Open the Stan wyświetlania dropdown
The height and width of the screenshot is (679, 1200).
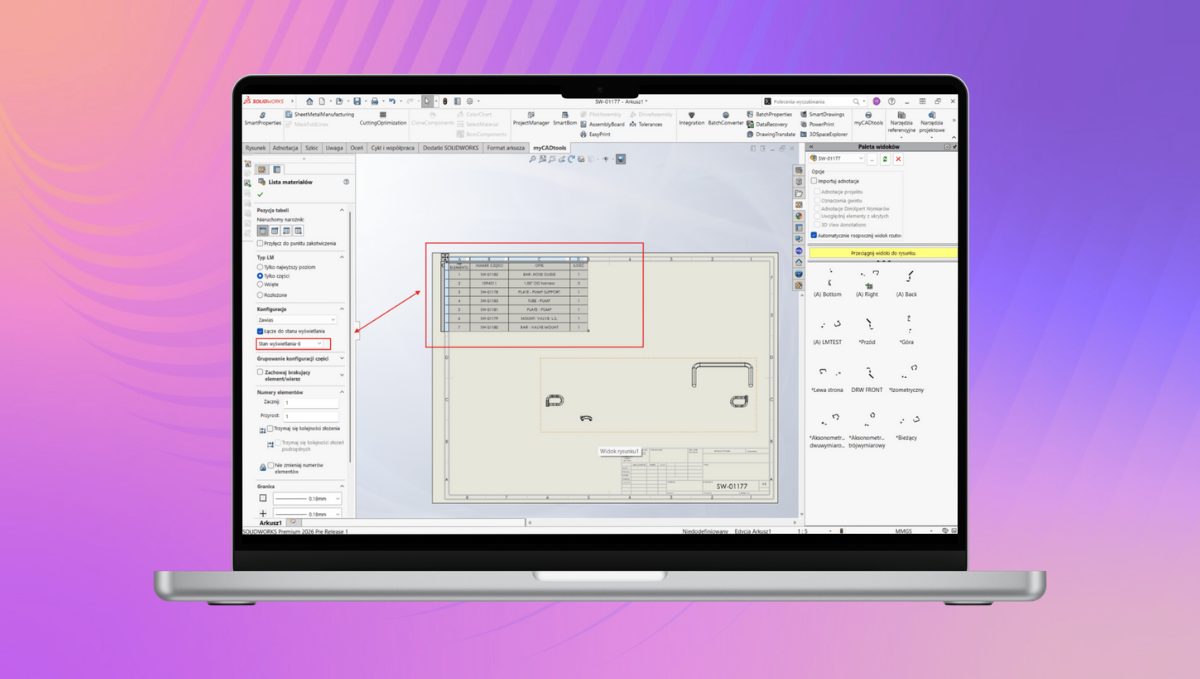pos(292,343)
